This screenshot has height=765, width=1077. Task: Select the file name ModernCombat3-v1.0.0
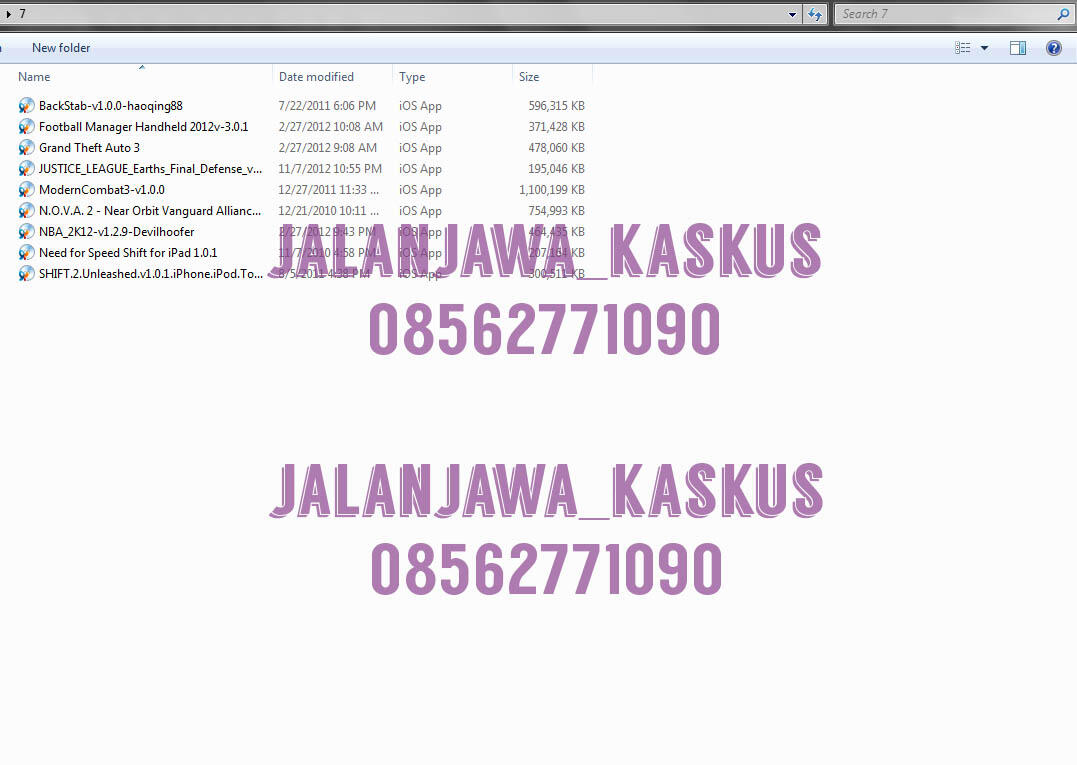coord(102,190)
